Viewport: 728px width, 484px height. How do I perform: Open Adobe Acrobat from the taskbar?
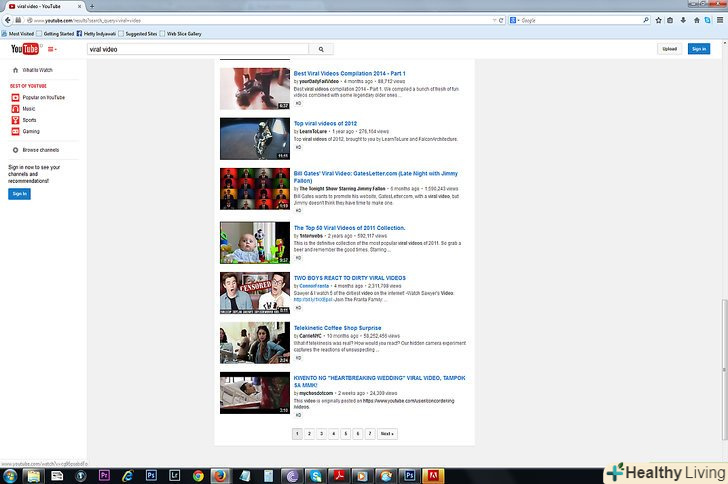coord(339,476)
